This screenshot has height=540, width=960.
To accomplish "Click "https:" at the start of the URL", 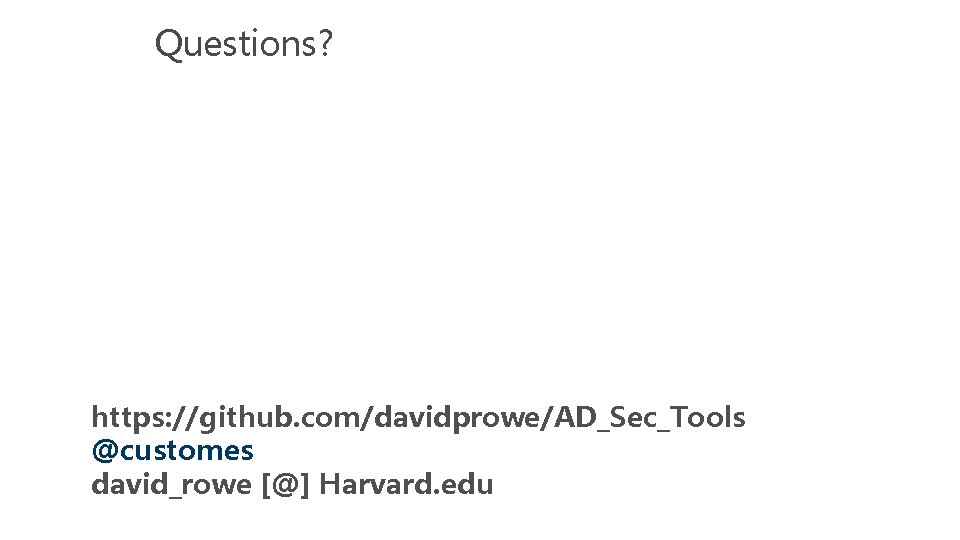I will (122, 417).
